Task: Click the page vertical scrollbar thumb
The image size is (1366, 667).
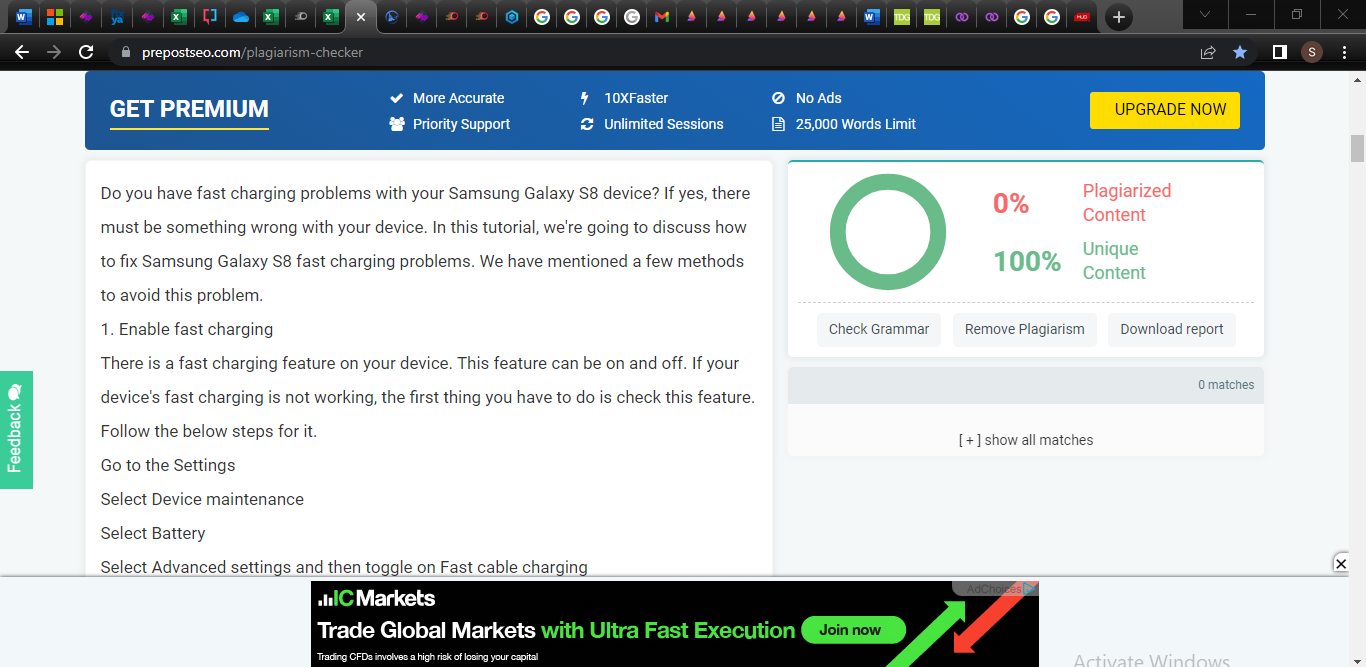Action: (x=1357, y=148)
